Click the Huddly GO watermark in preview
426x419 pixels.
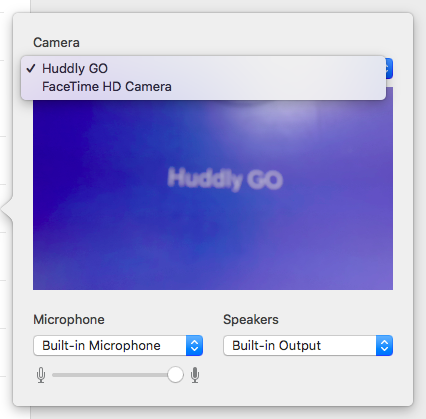coord(225,179)
